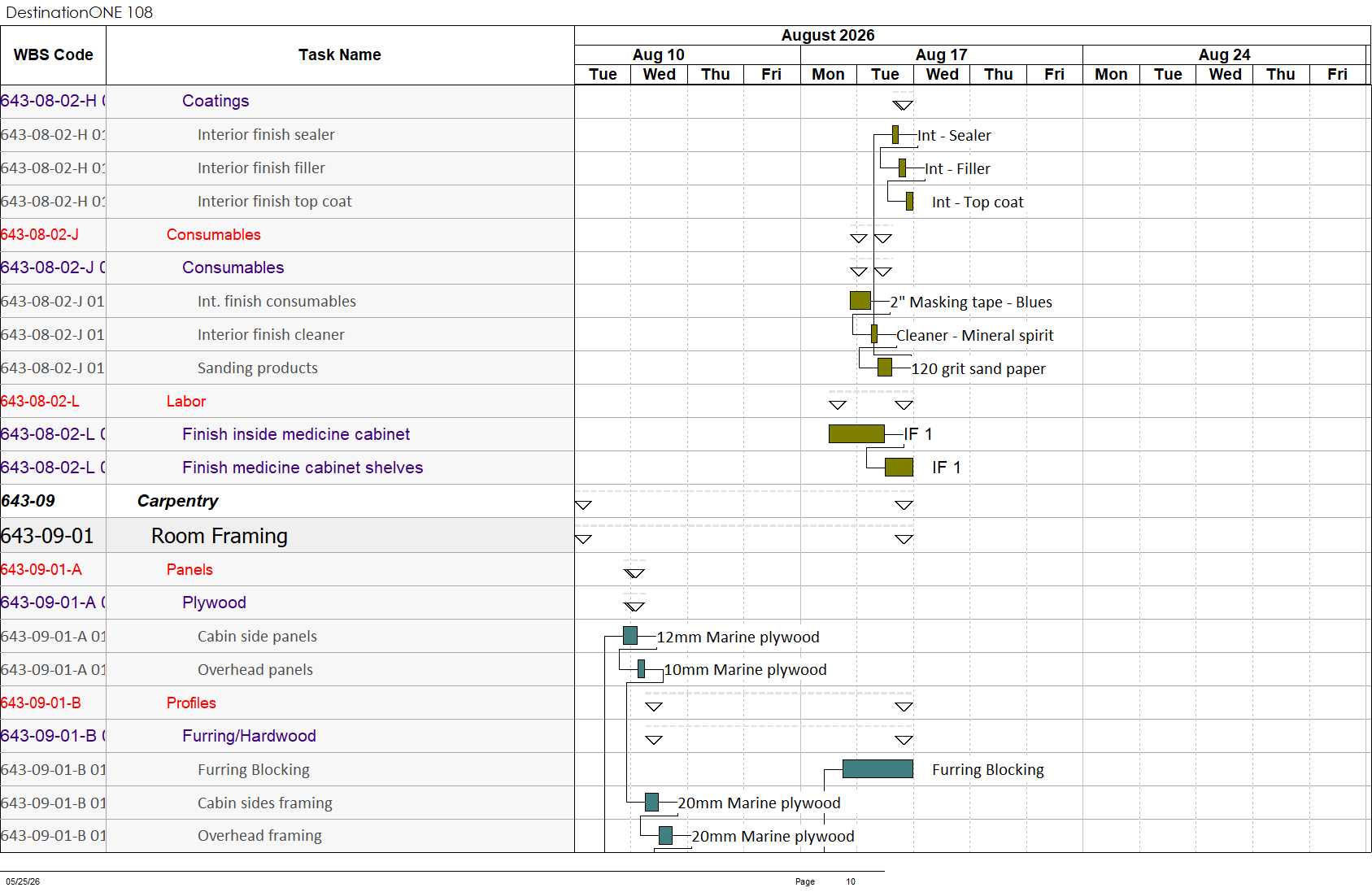Click the 10mm Marine plywood bar label
Image resolution: width=1372 pixels, height=892 pixels.
coord(745,670)
